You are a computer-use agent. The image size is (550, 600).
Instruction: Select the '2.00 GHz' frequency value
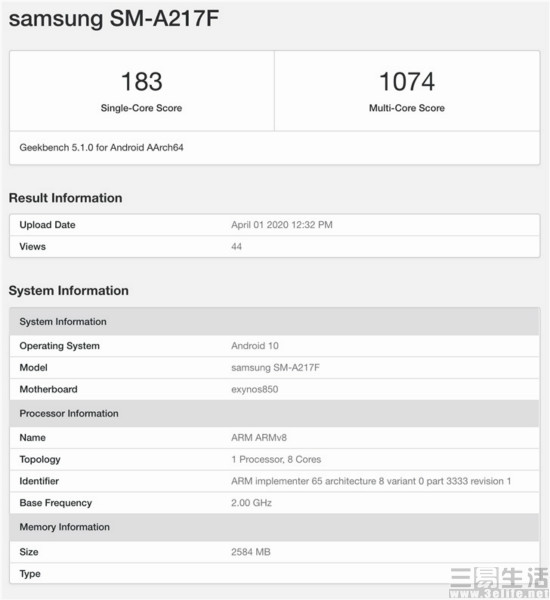pos(251,503)
